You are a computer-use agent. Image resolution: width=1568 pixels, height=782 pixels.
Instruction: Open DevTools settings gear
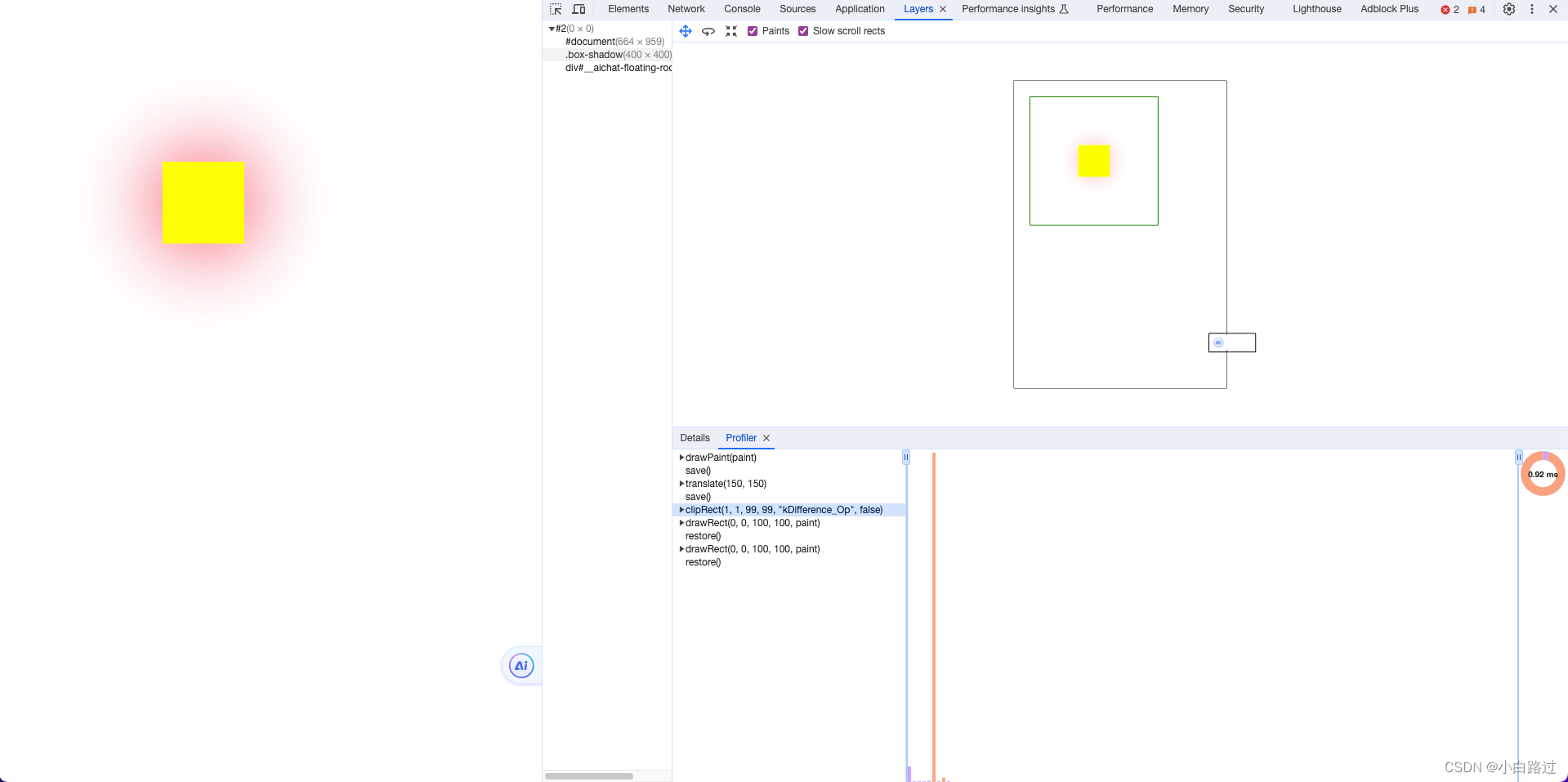click(x=1509, y=9)
